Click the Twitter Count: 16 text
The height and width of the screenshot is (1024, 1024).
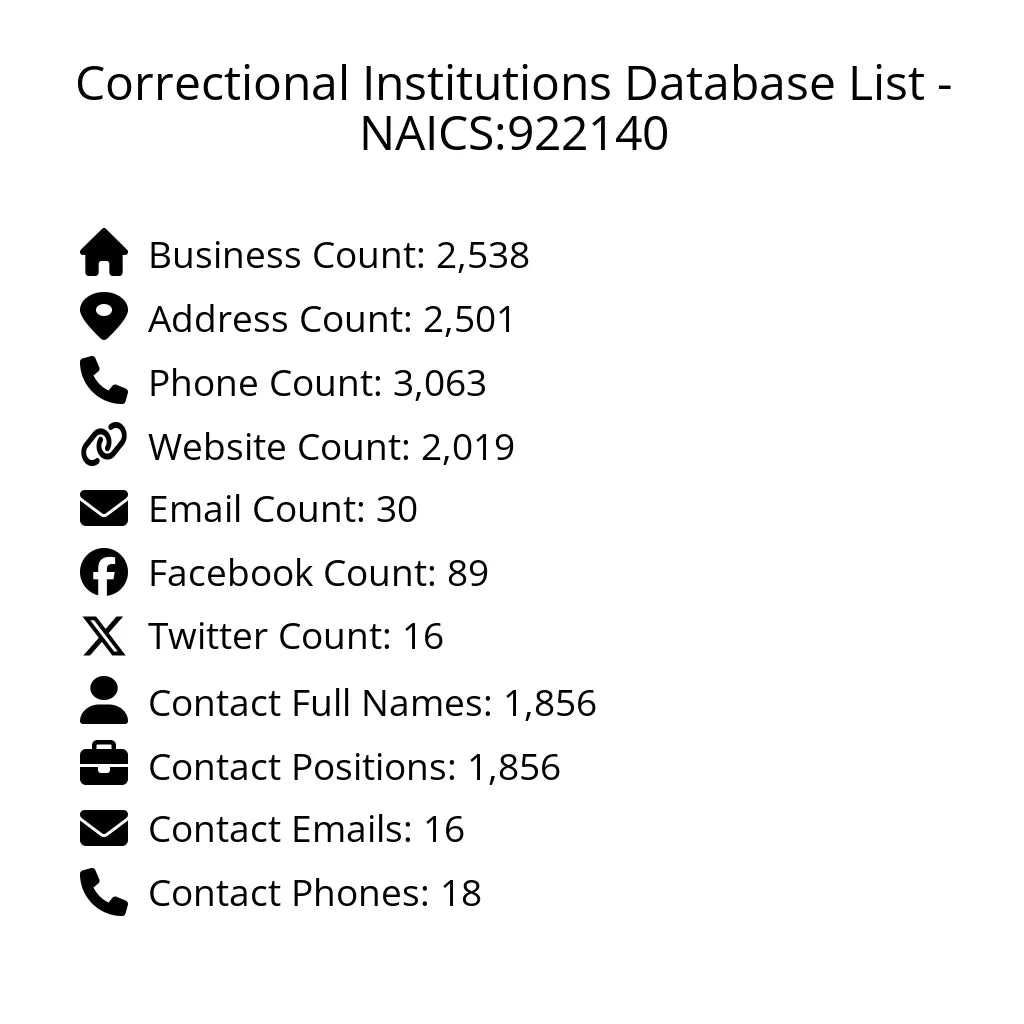tap(295, 637)
